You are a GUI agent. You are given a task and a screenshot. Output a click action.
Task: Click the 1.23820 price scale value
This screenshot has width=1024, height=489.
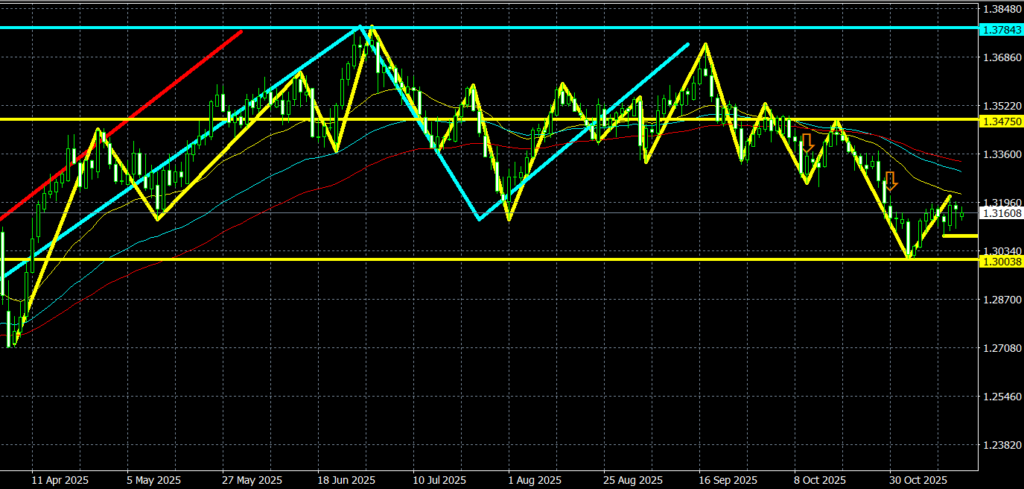point(1002,445)
